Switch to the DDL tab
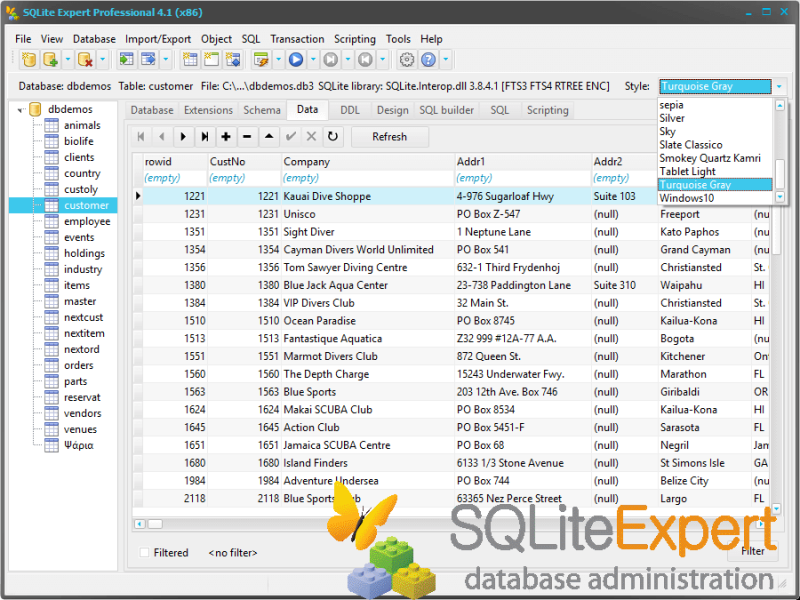This screenshot has width=800, height=600. click(350, 110)
